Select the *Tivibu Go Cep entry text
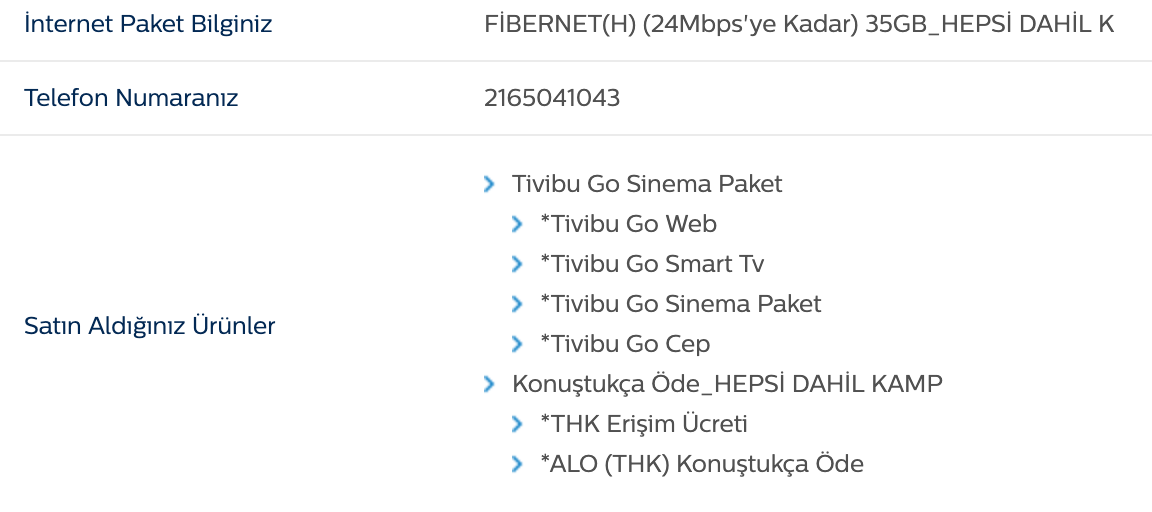Screen dimensions: 1152x512 (x=625, y=344)
